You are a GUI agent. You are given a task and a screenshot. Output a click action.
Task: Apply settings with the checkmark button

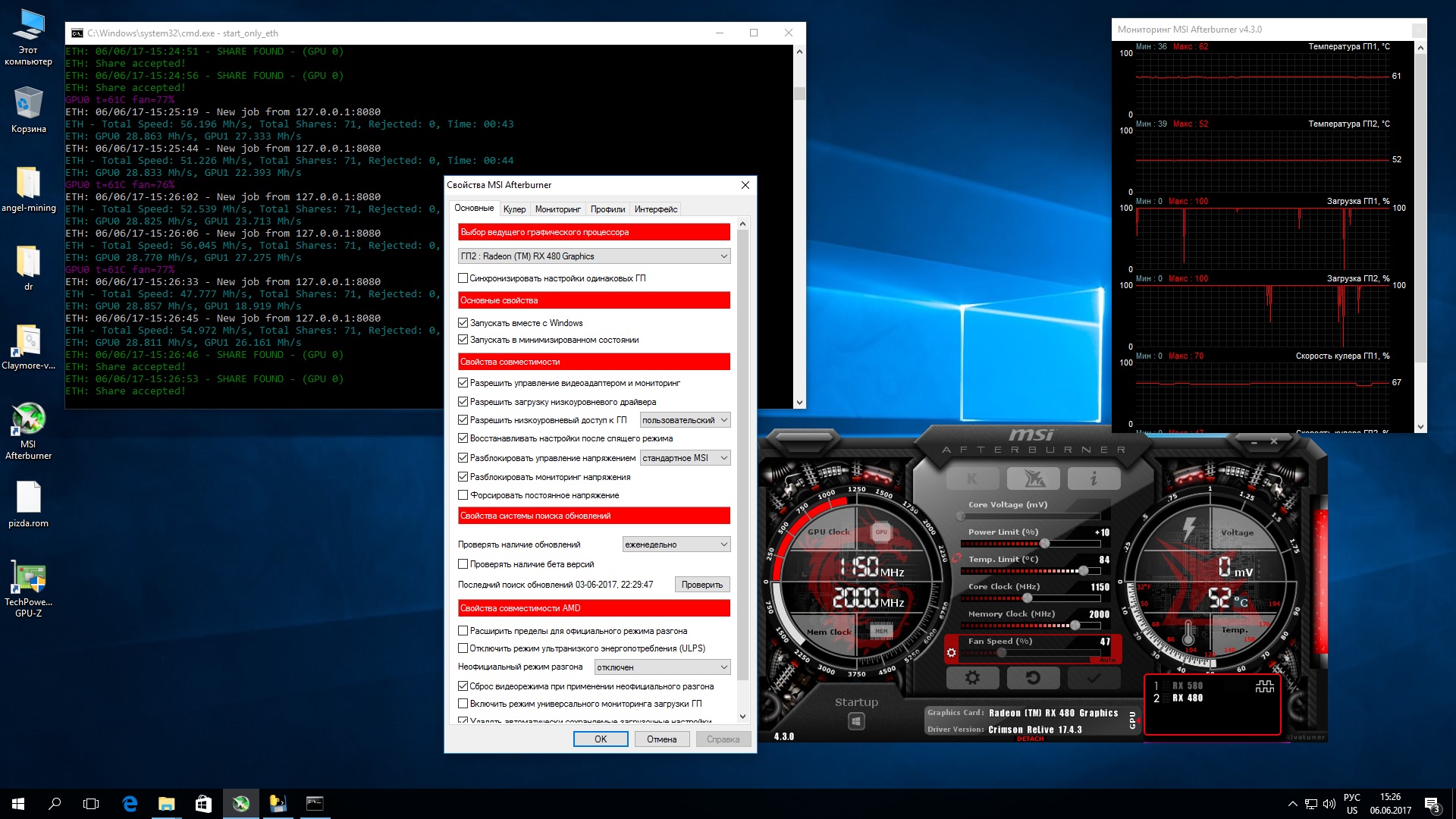point(1094,677)
